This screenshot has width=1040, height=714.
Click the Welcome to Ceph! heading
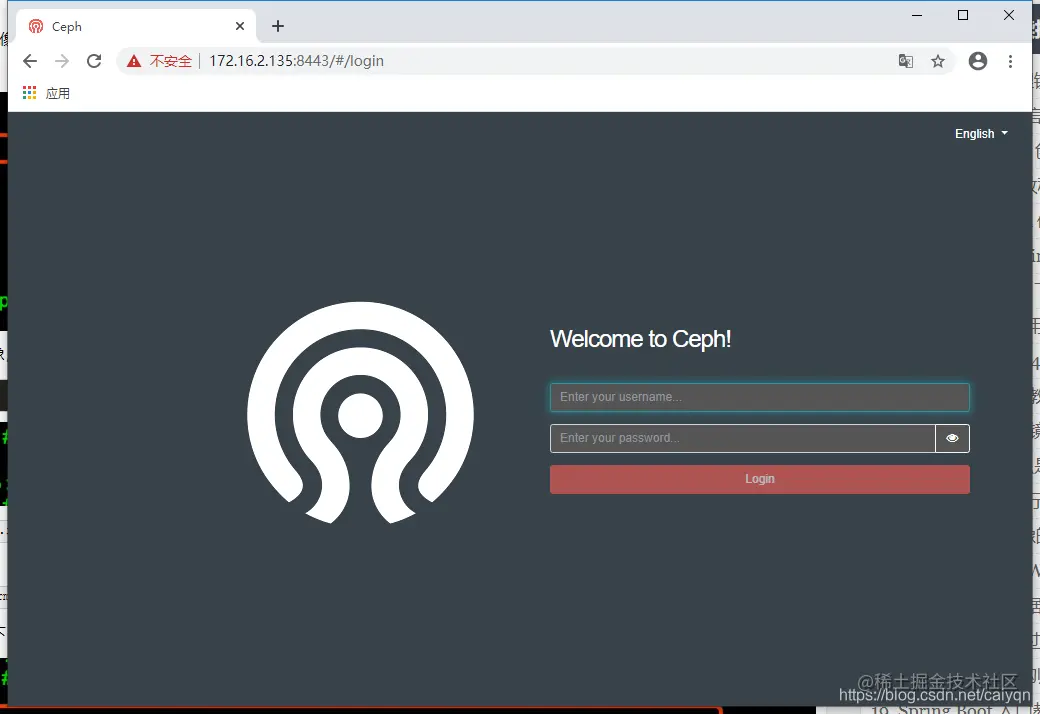tap(640, 339)
